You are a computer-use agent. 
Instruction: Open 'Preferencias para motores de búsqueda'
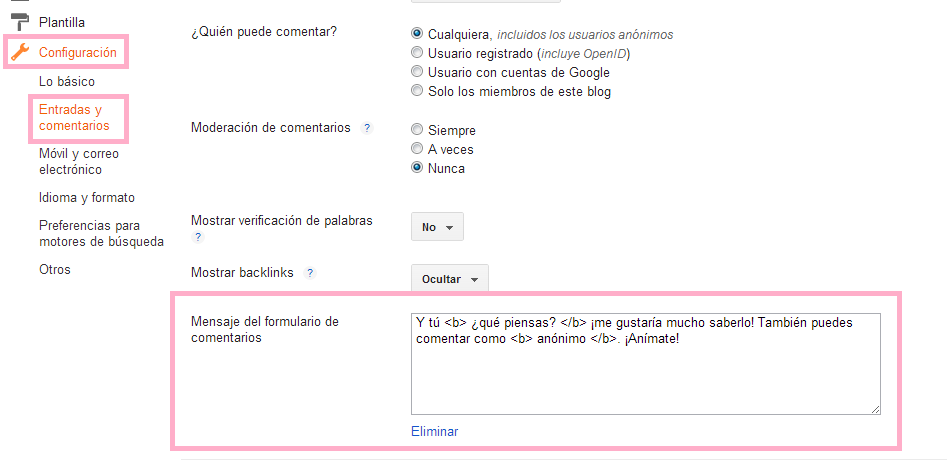pos(100,233)
